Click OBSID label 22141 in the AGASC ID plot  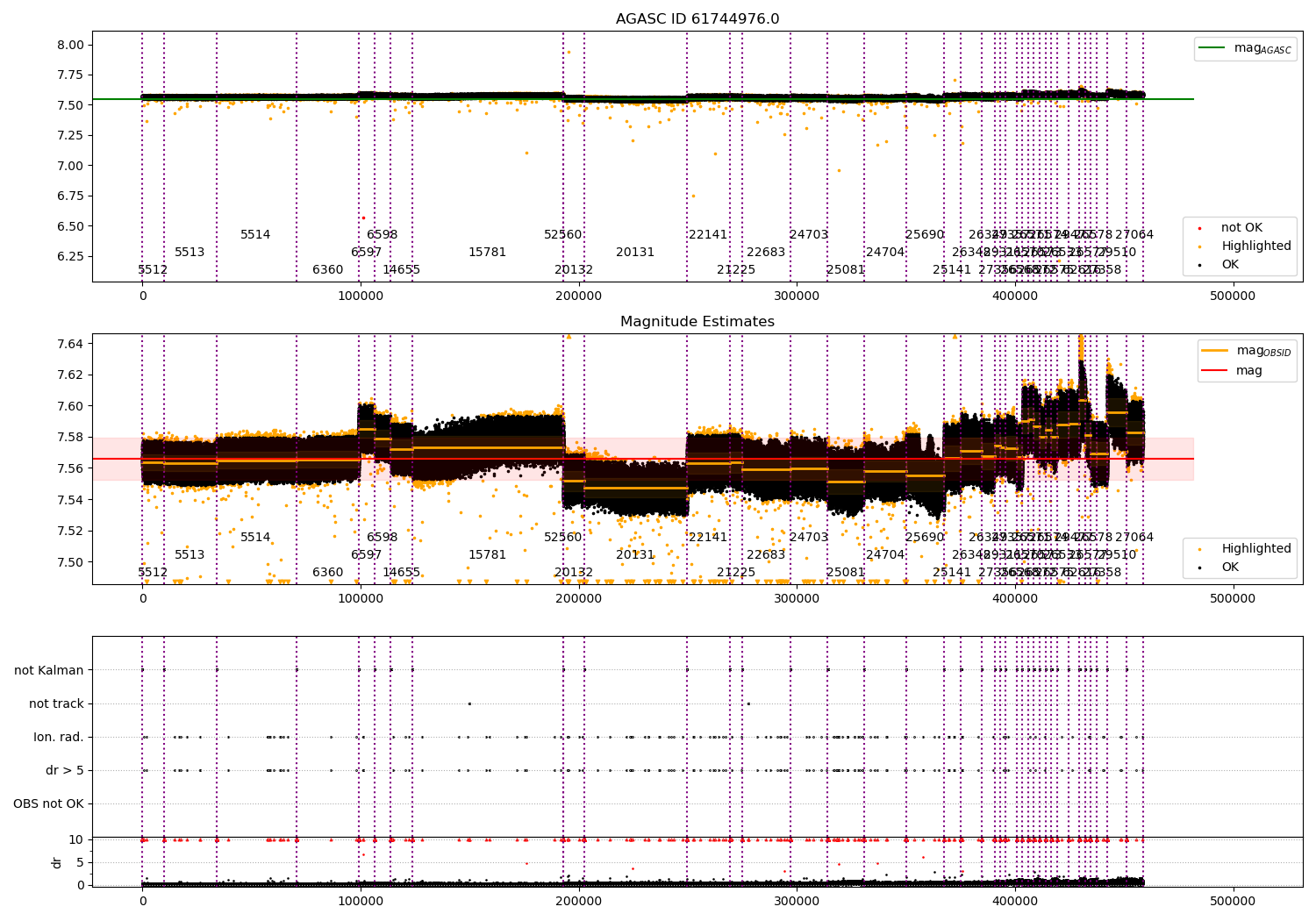point(708,235)
